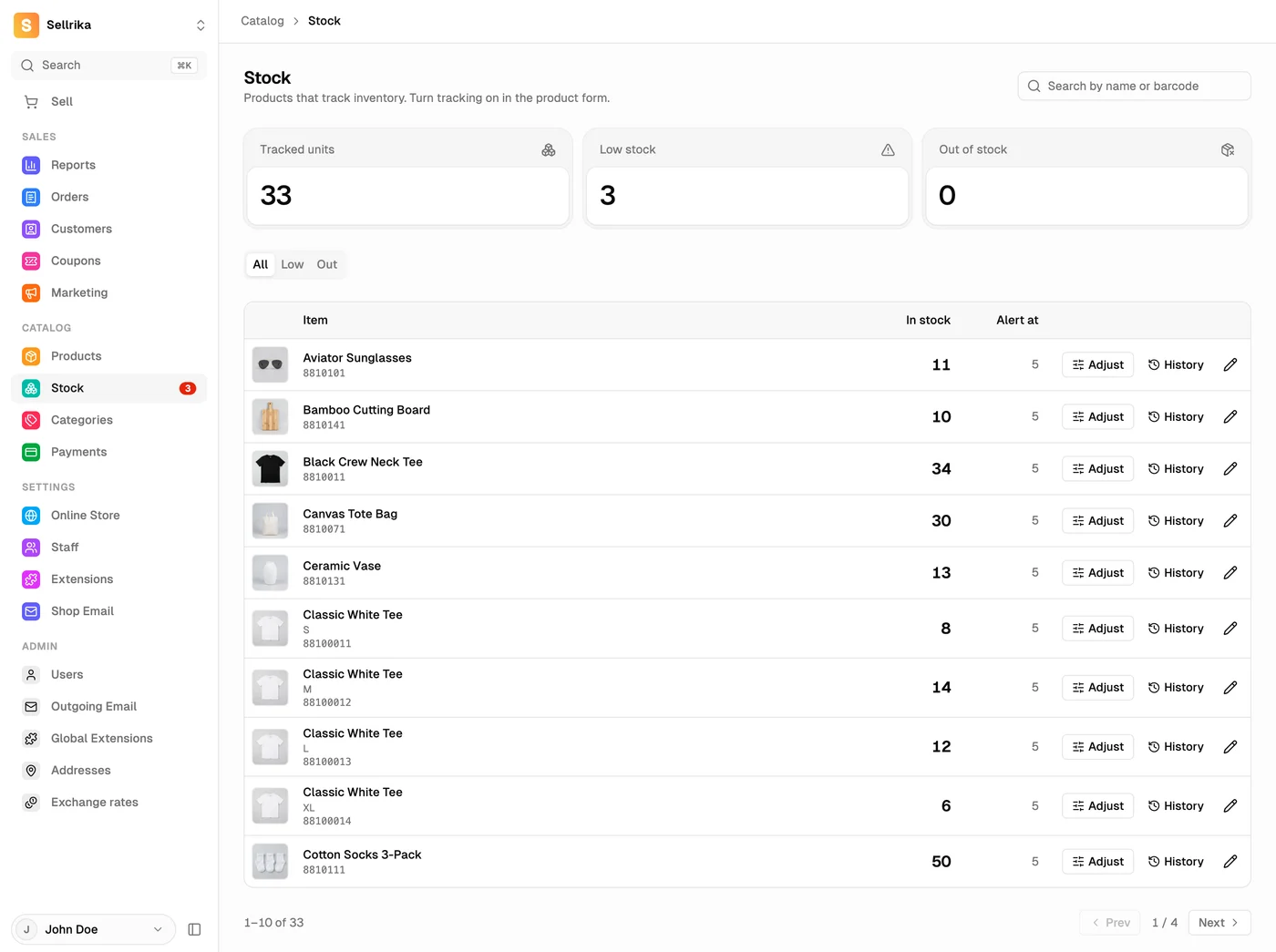Click the Bamboo Cutting Board thumbnail
The height and width of the screenshot is (952, 1276).
click(270, 416)
